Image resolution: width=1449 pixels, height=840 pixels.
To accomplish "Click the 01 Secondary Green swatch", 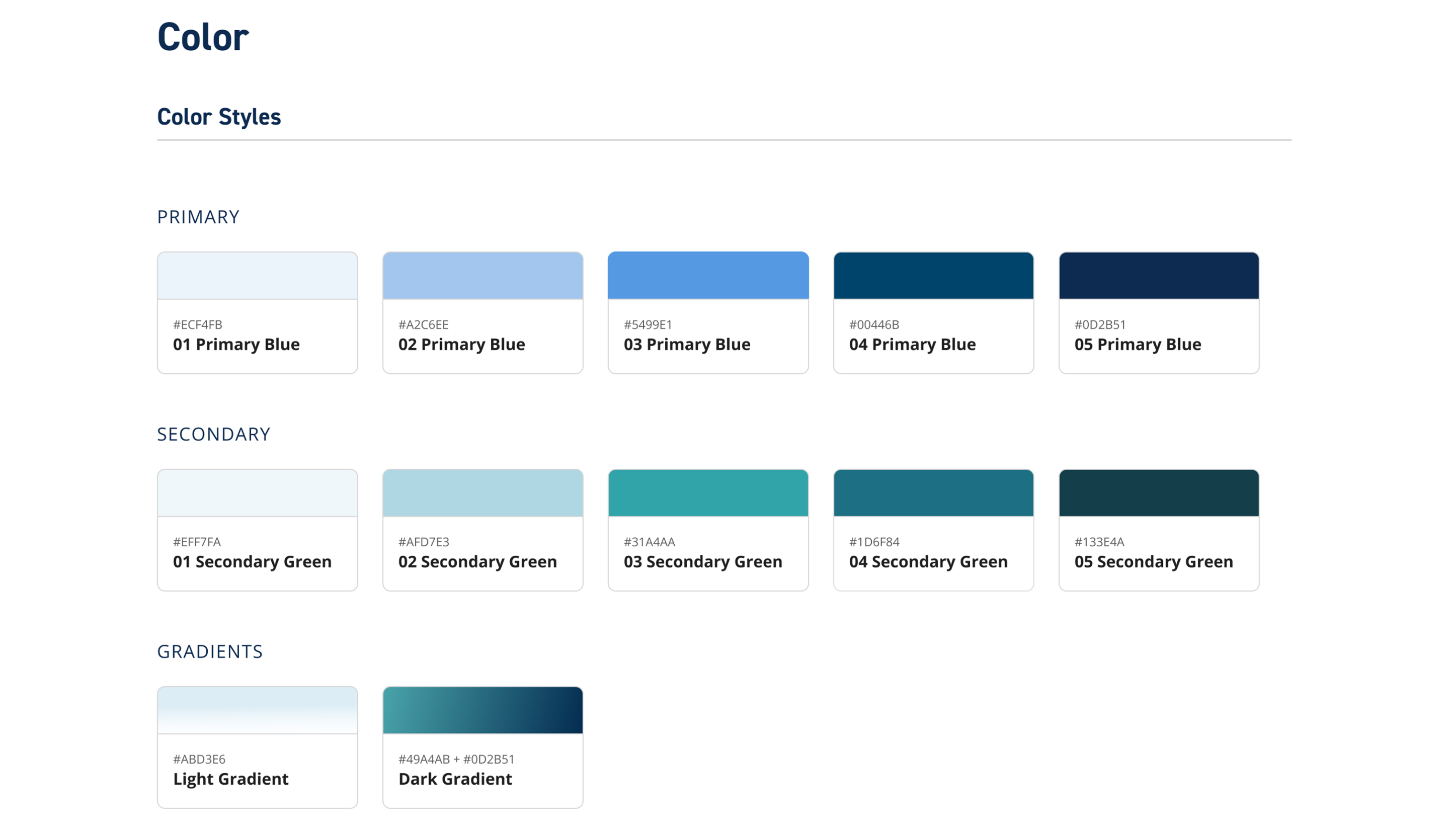I will pos(257,493).
